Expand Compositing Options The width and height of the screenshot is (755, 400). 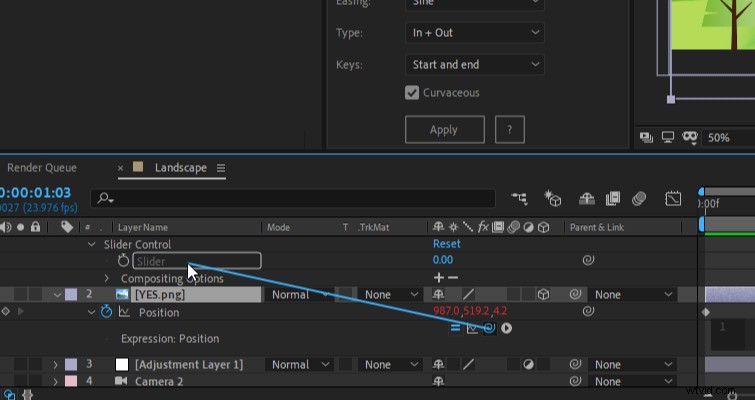(106, 278)
